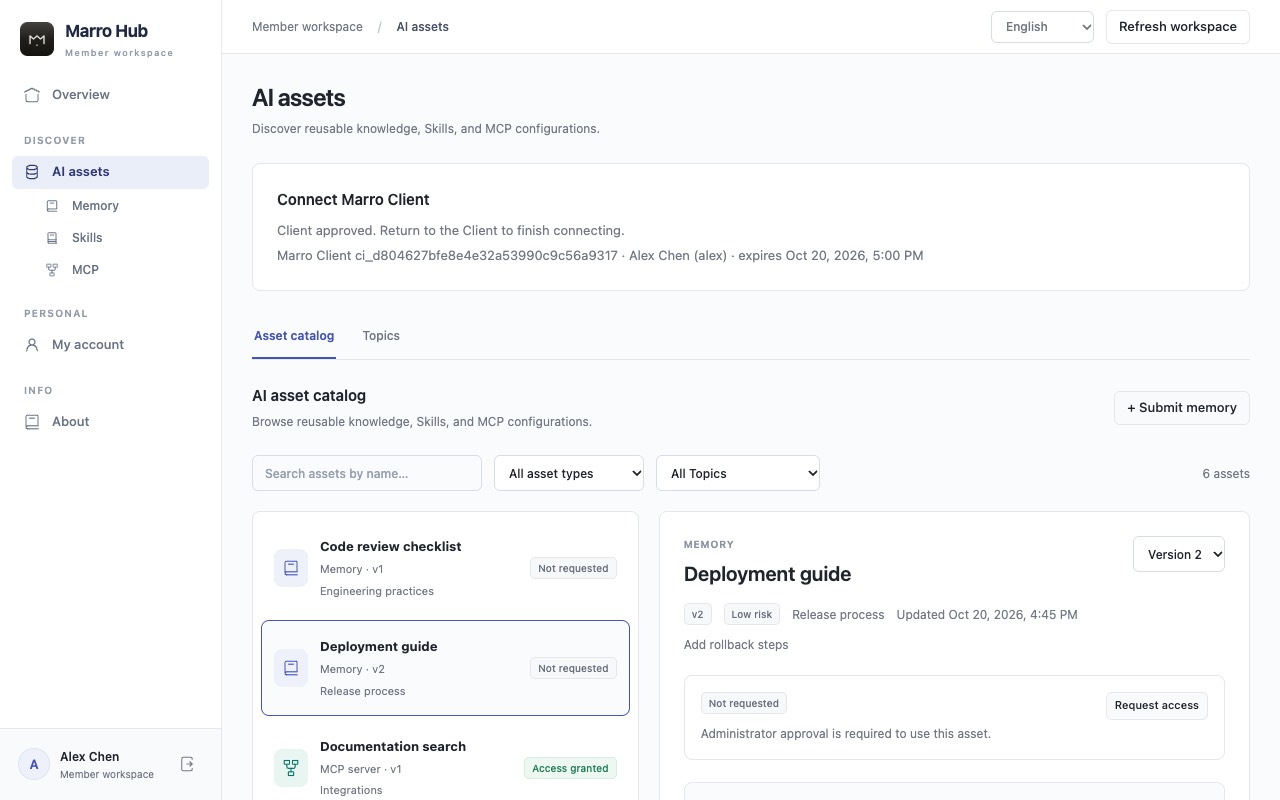Click Not requested badge on Code review checklist
Viewport: 1280px width, 800px height.
[x=573, y=568]
